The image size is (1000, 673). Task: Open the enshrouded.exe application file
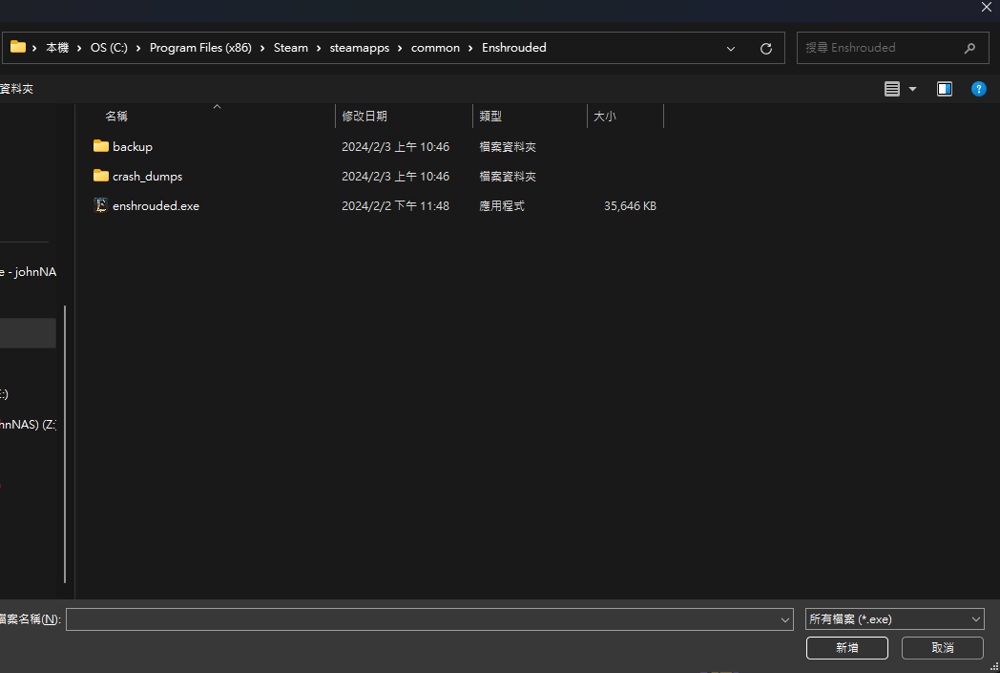(x=155, y=205)
